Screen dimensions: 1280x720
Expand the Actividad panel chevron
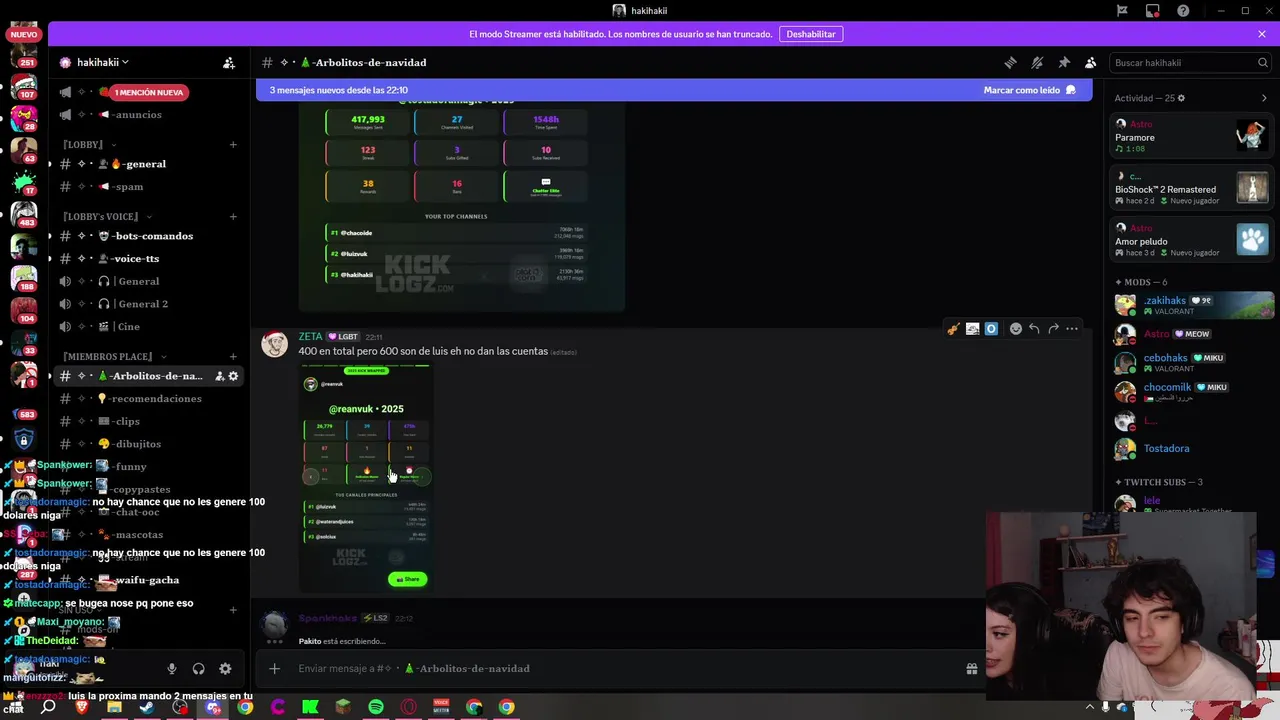tap(1264, 98)
